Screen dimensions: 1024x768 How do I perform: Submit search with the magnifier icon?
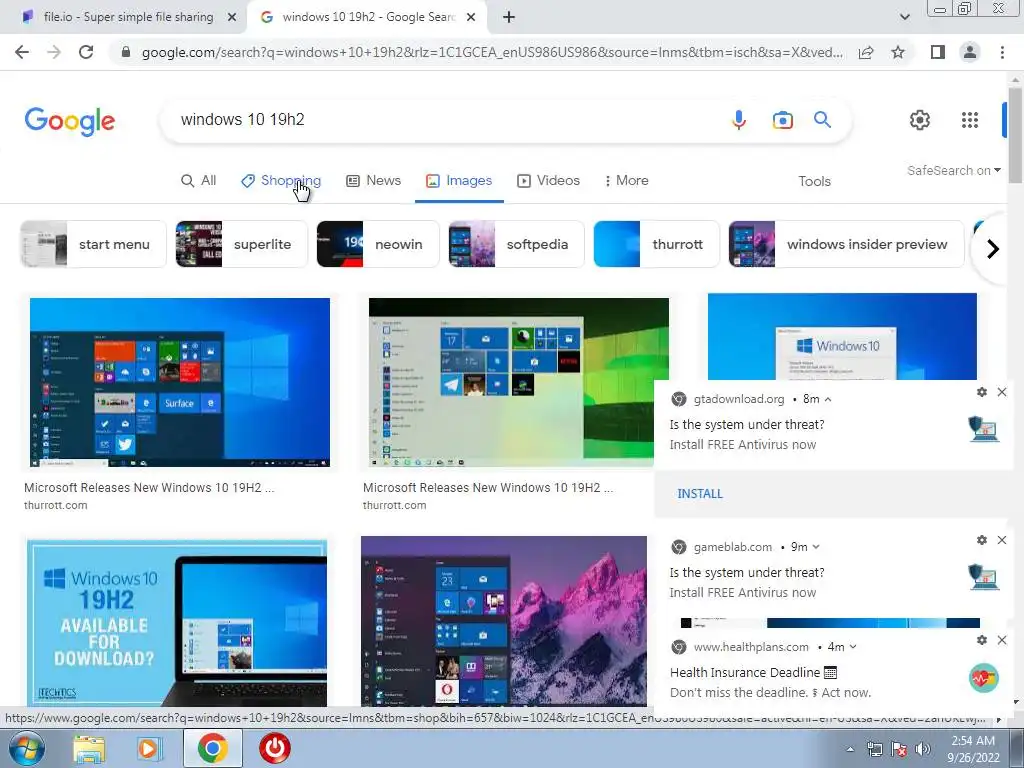coord(822,120)
